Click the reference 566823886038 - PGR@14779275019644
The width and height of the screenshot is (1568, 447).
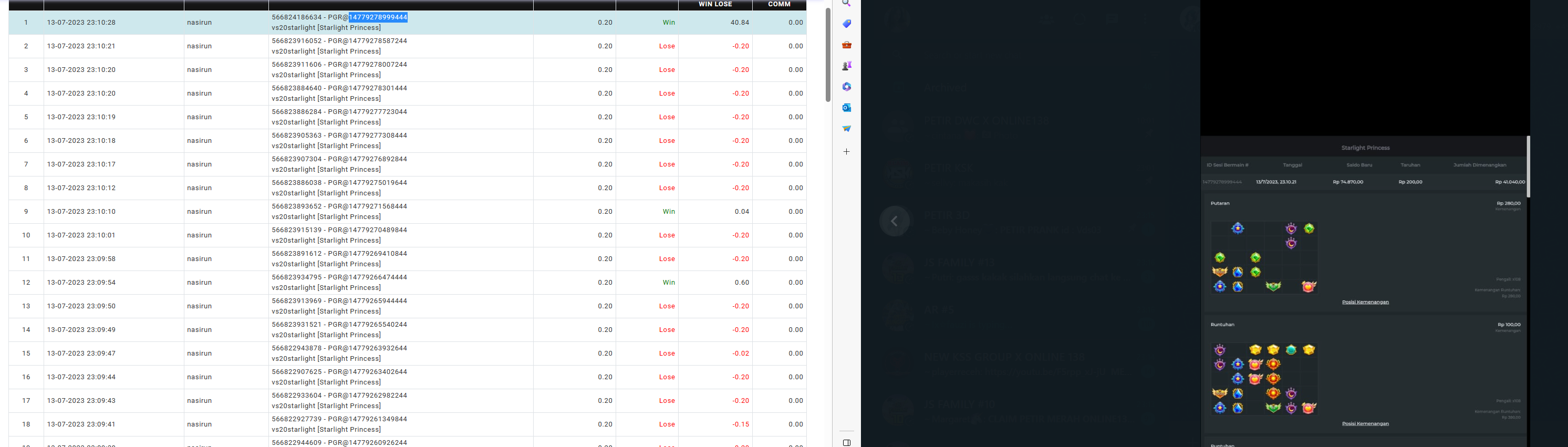click(x=340, y=183)
